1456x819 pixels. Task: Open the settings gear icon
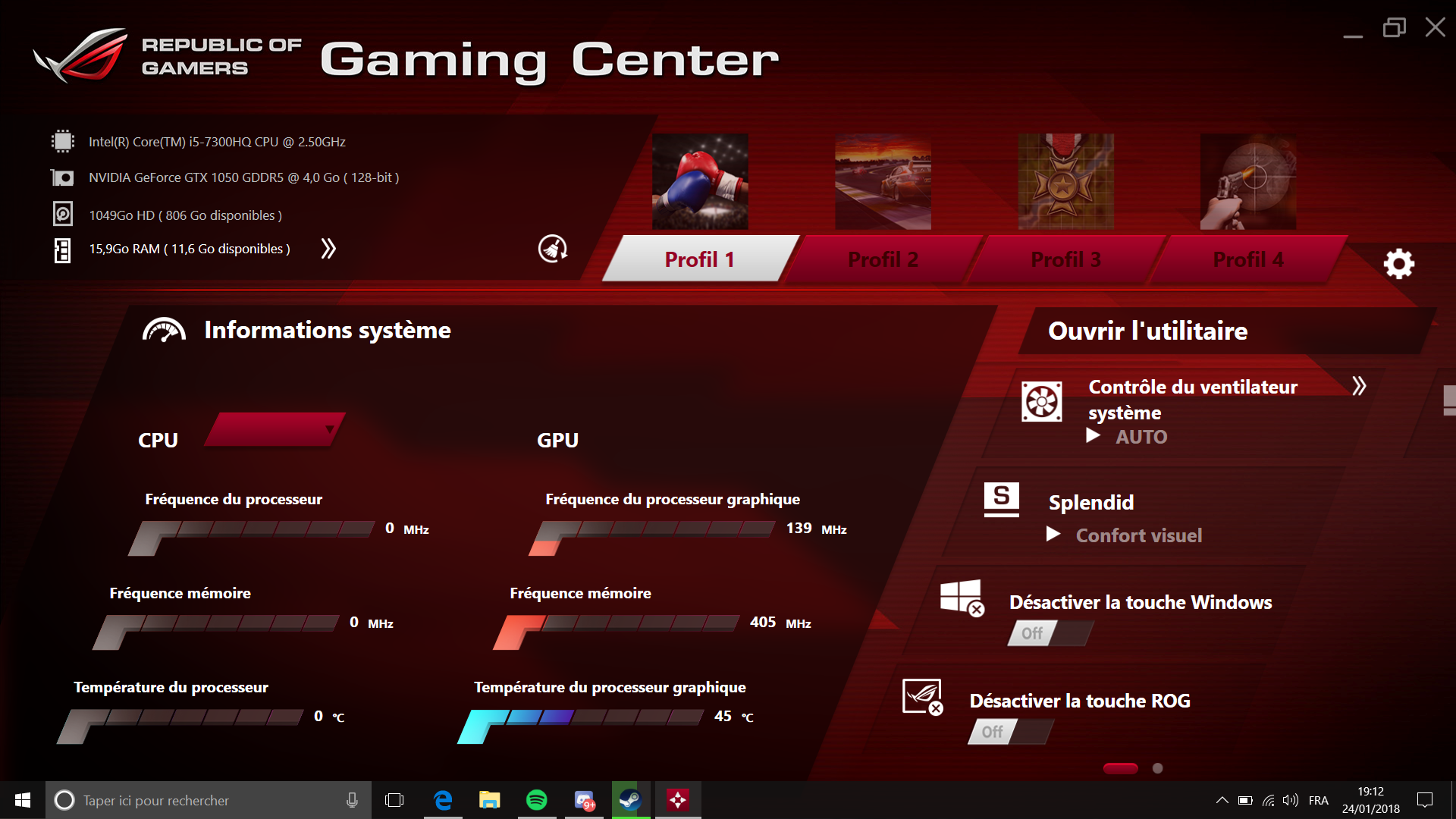[x=1399, y=264]
